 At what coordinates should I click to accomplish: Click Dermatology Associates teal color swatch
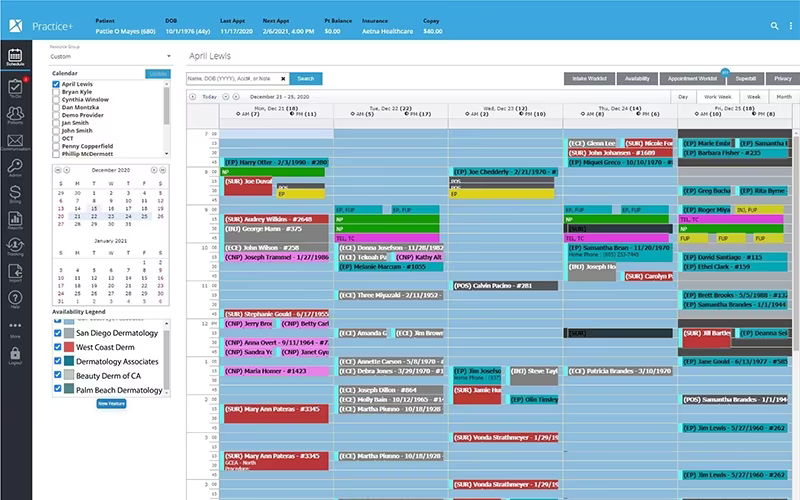pyautogui.click(x=69, y=361)
